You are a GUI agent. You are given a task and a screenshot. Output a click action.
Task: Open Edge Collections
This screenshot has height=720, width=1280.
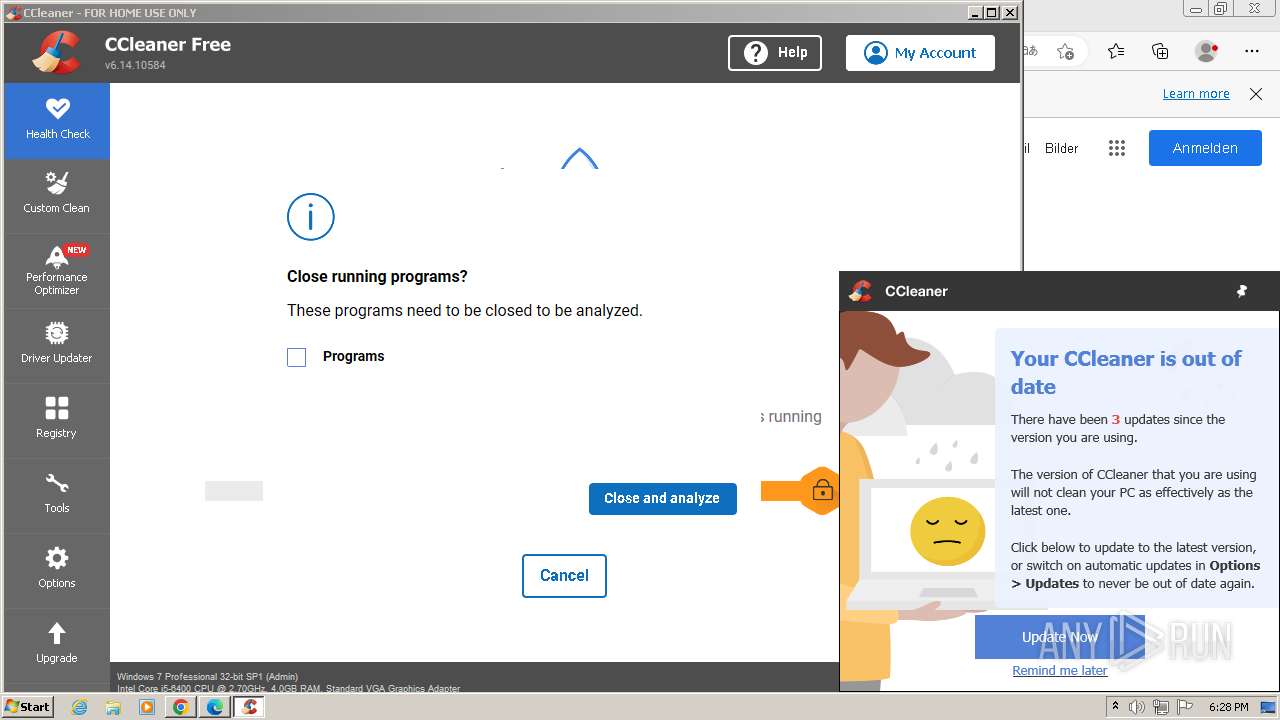coord(1160,51)
